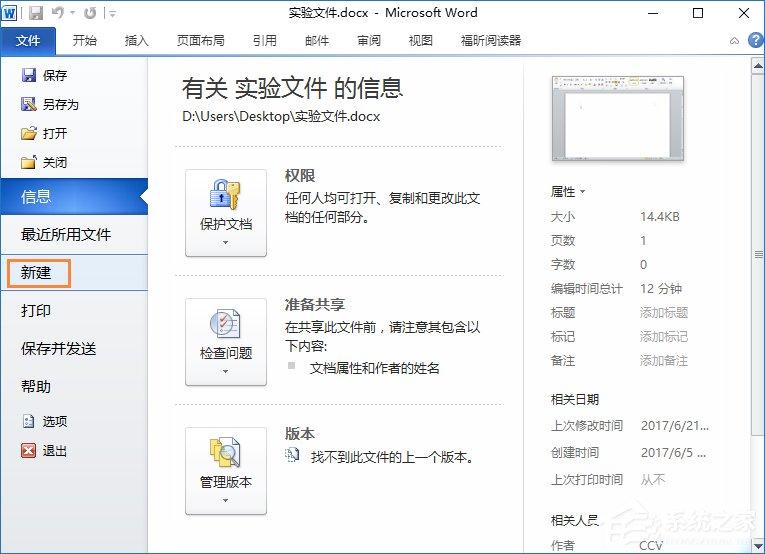
Task: Maximize the Word window
Action: 698,13
